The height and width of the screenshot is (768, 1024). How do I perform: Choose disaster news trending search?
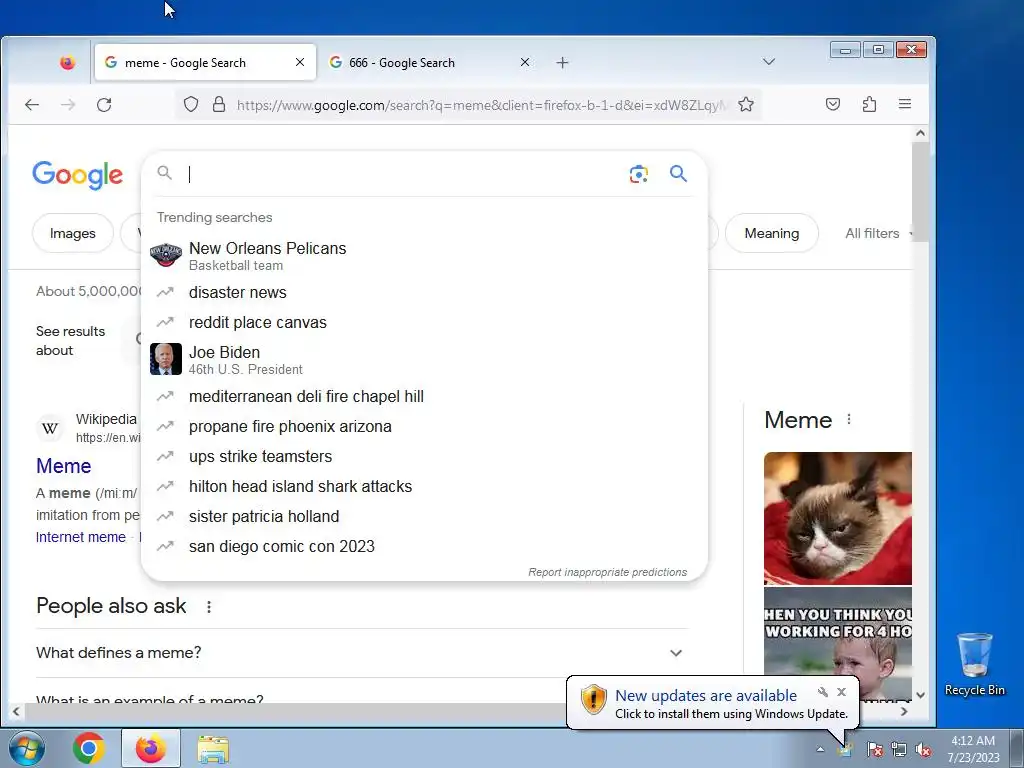point(424,292)
